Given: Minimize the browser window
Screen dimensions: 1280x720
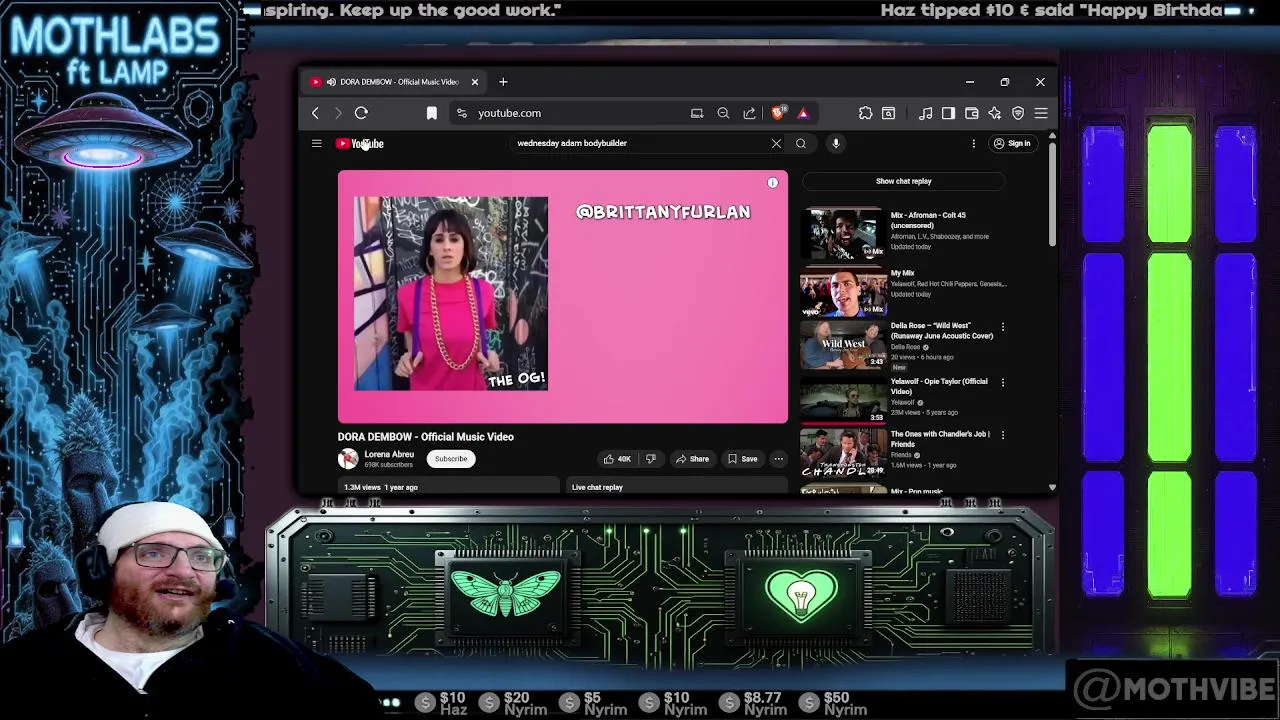Looking at the screenshot, I should pyautogui.click(x=969, y=82).
